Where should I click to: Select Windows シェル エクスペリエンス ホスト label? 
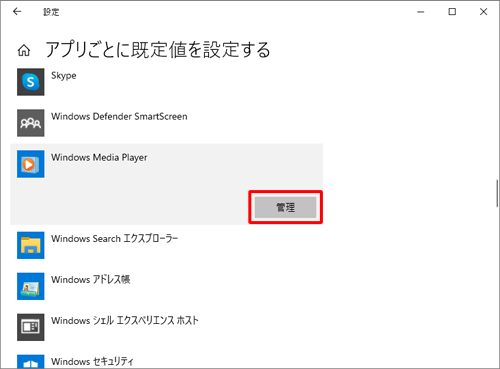(125, 320)
